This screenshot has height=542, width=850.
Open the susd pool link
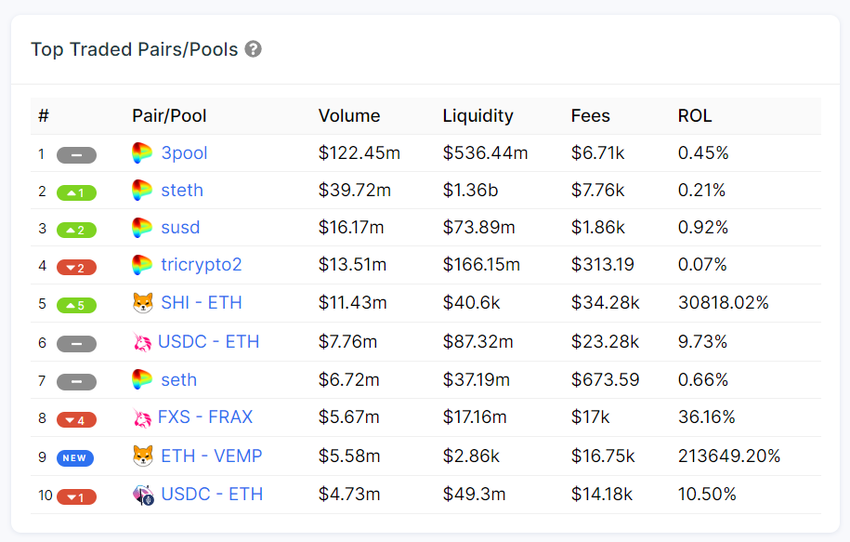[180, 227]
